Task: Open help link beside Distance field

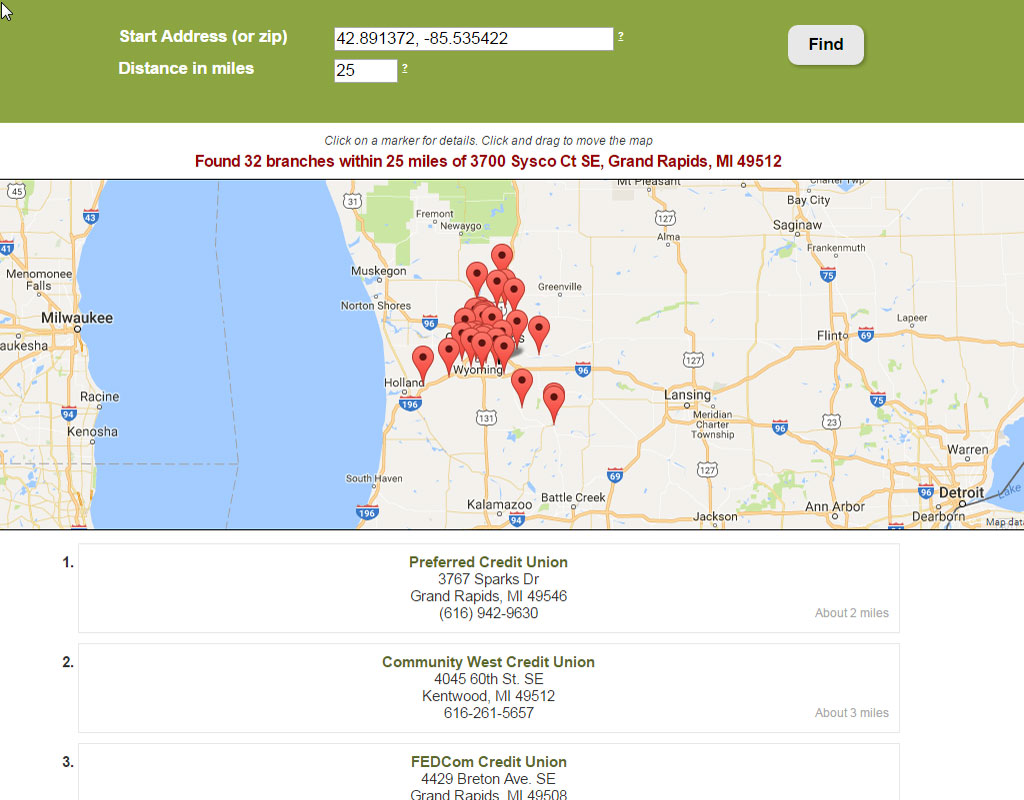Action: pos(405,68)
